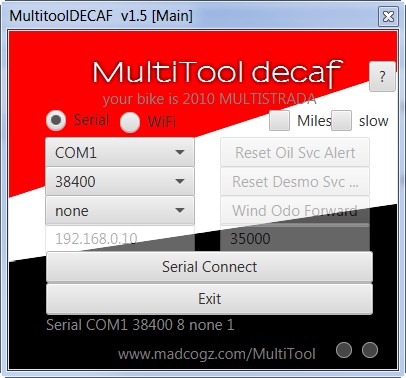Click the Exit button
This screenshot has height=378, width=406.
[209, 299]
